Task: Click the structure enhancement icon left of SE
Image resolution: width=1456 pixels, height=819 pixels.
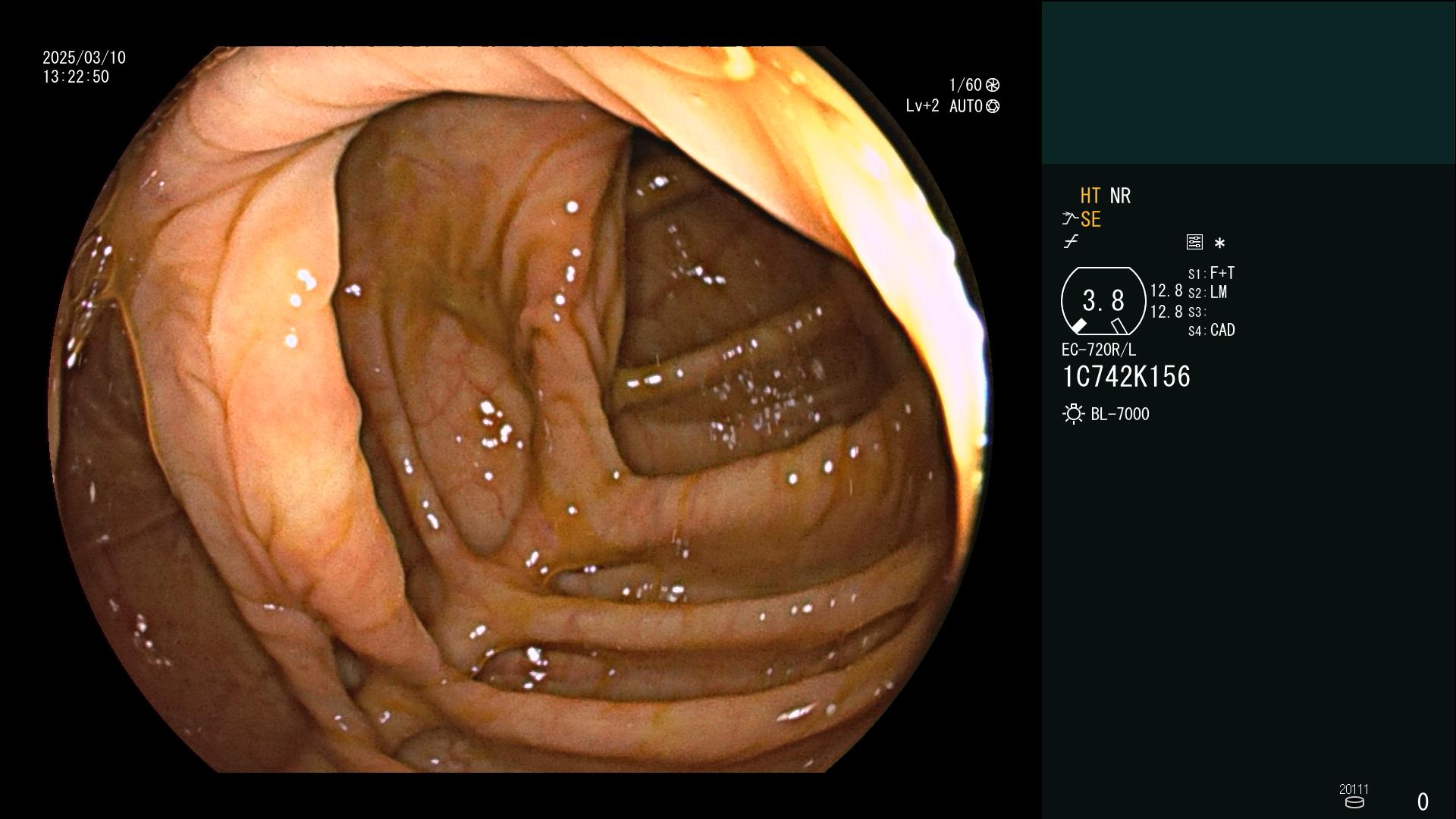Action: pos(1070,219)
